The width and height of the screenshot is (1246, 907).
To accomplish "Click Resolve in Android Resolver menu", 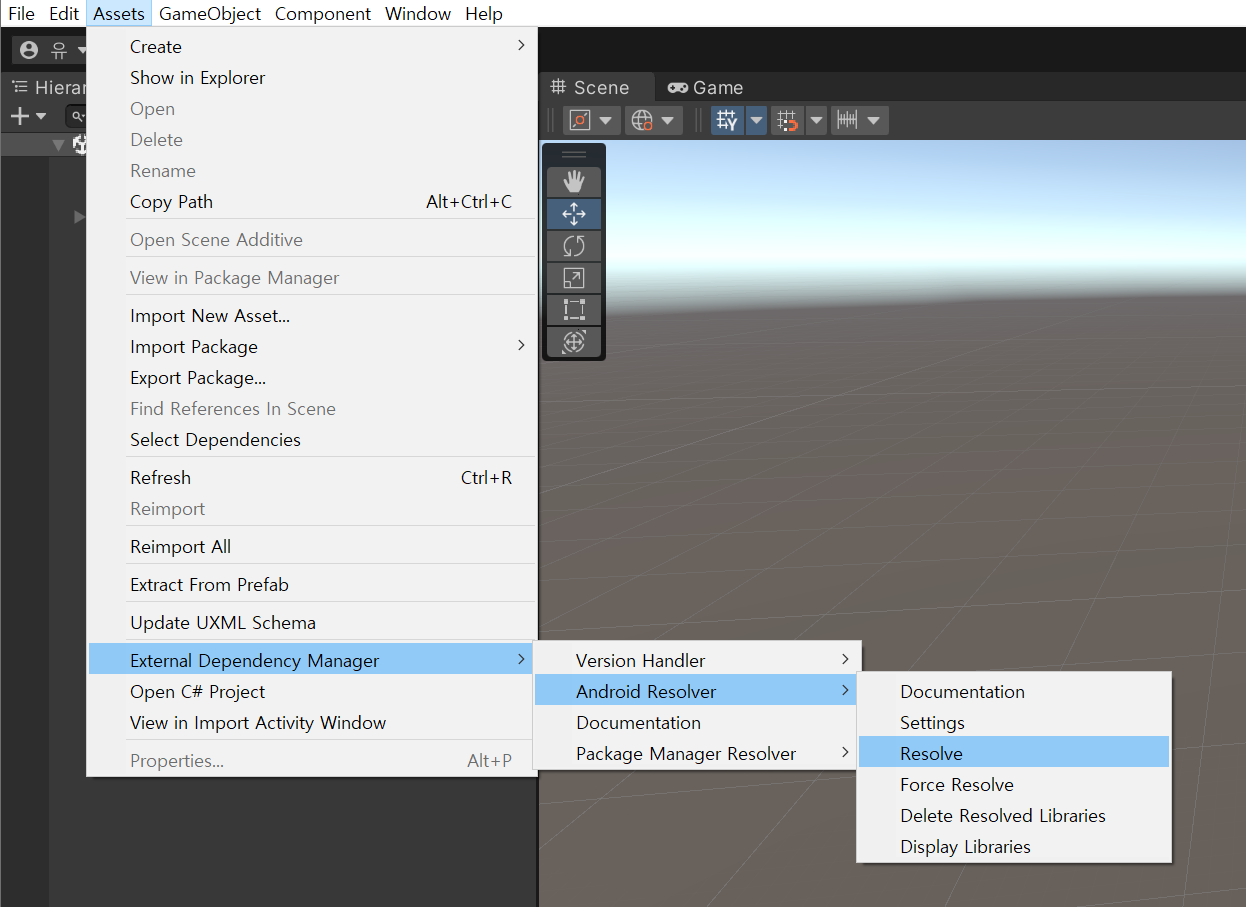I will click(1014, 754).
